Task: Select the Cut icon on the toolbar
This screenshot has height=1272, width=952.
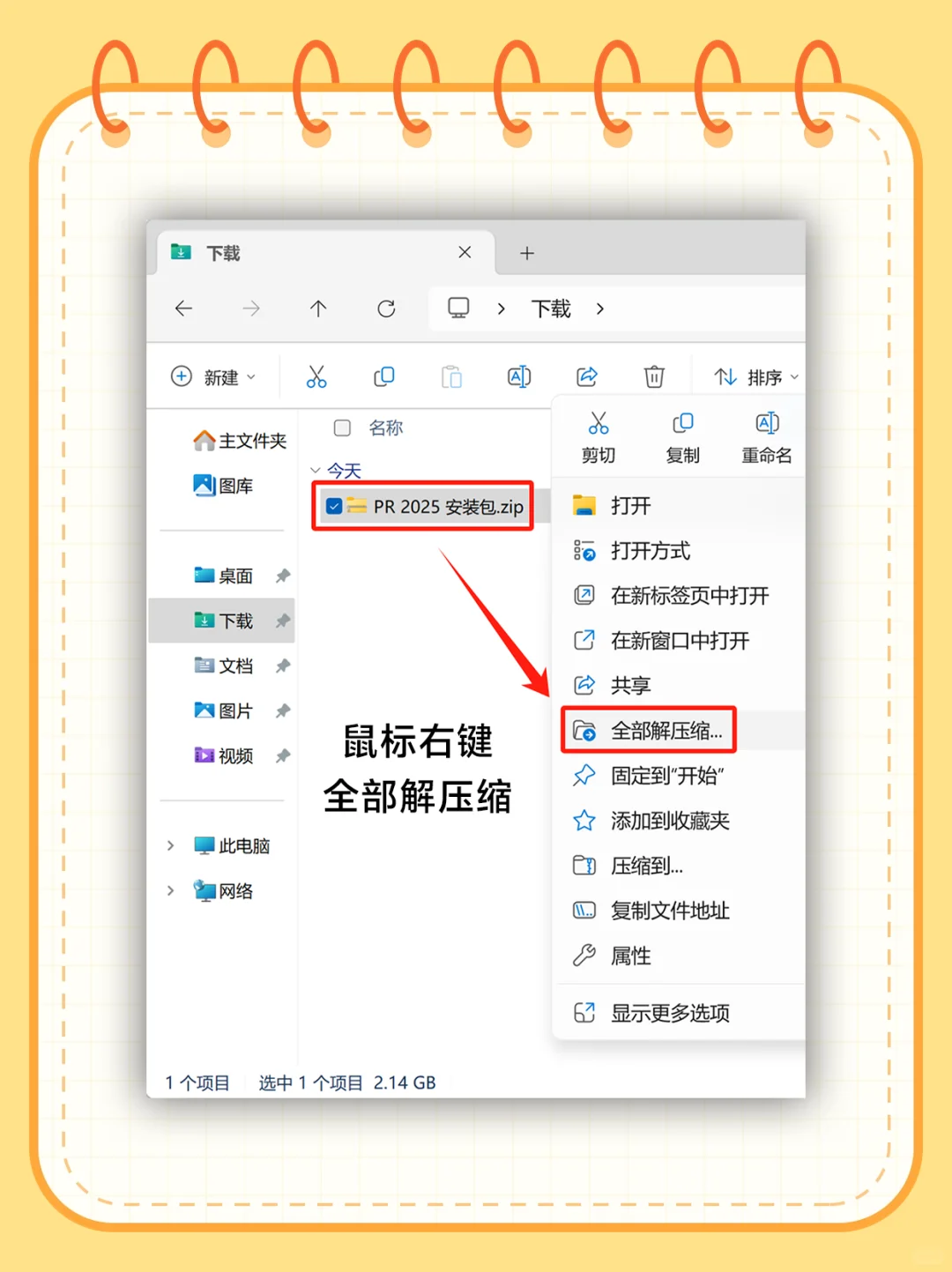Action: tap(317, 376)
